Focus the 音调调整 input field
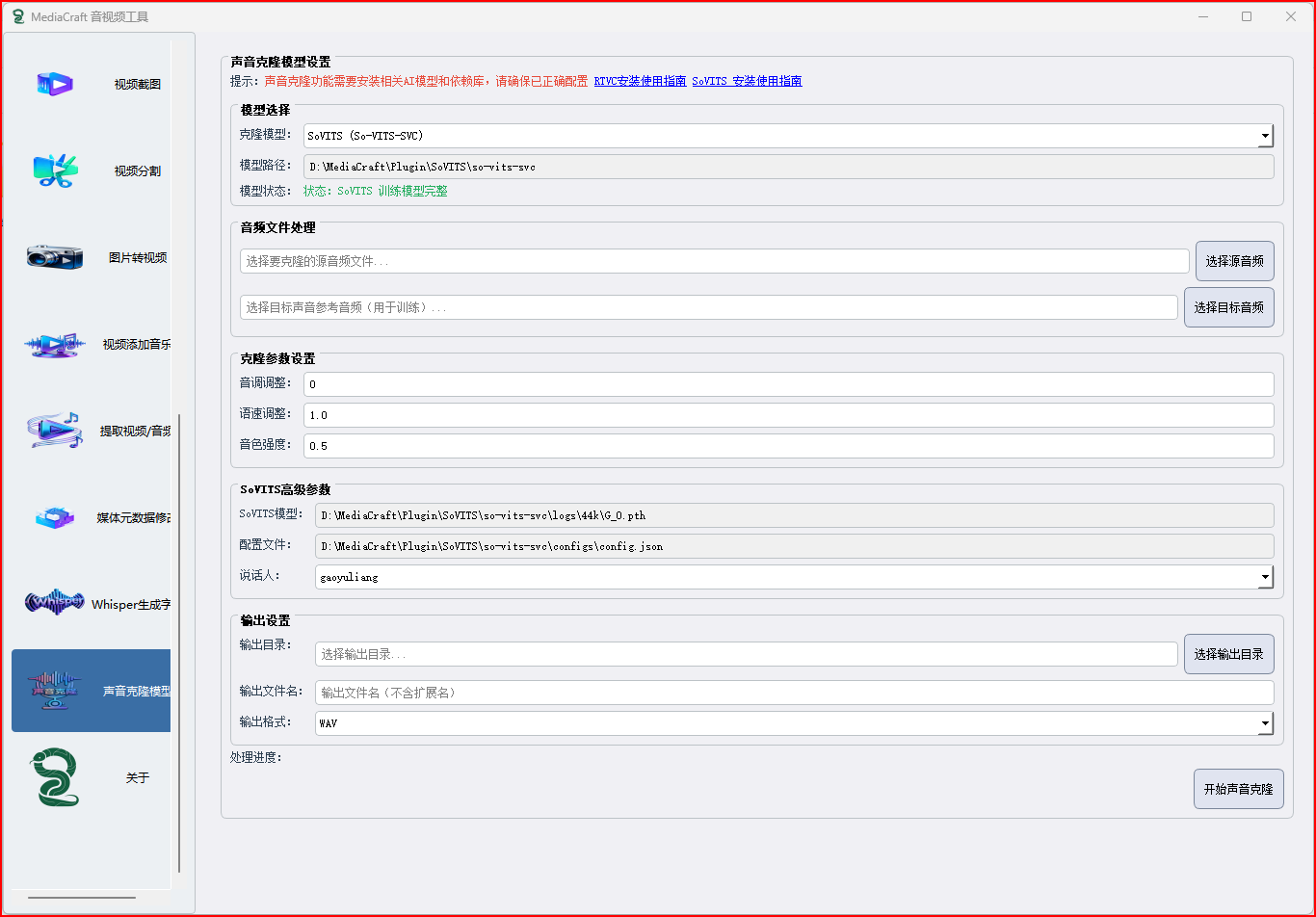1316x917 pixels. pyautogui.click(x=788, y=384)
